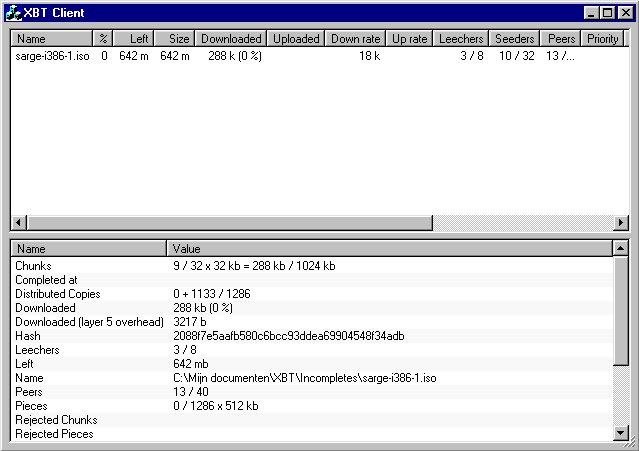This screenshot has height=451, width=639.
Task: Close the XBT Client window
Action: (x=626, y=13)
